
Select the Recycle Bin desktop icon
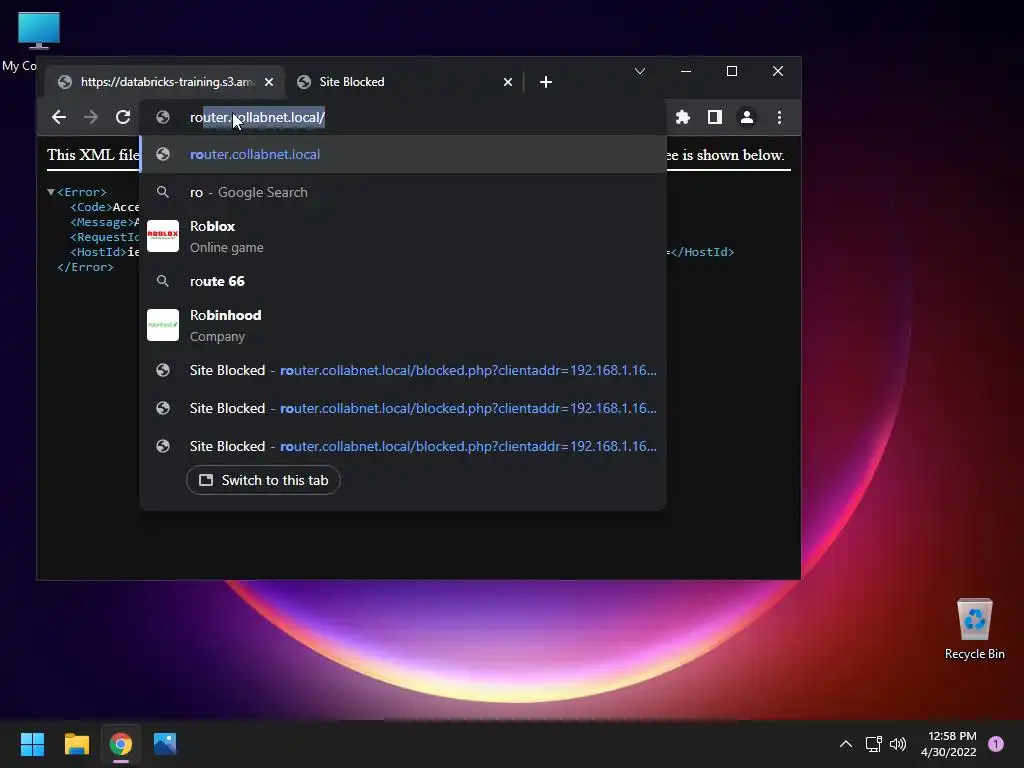pyautogui.click(x=974, y=629)
